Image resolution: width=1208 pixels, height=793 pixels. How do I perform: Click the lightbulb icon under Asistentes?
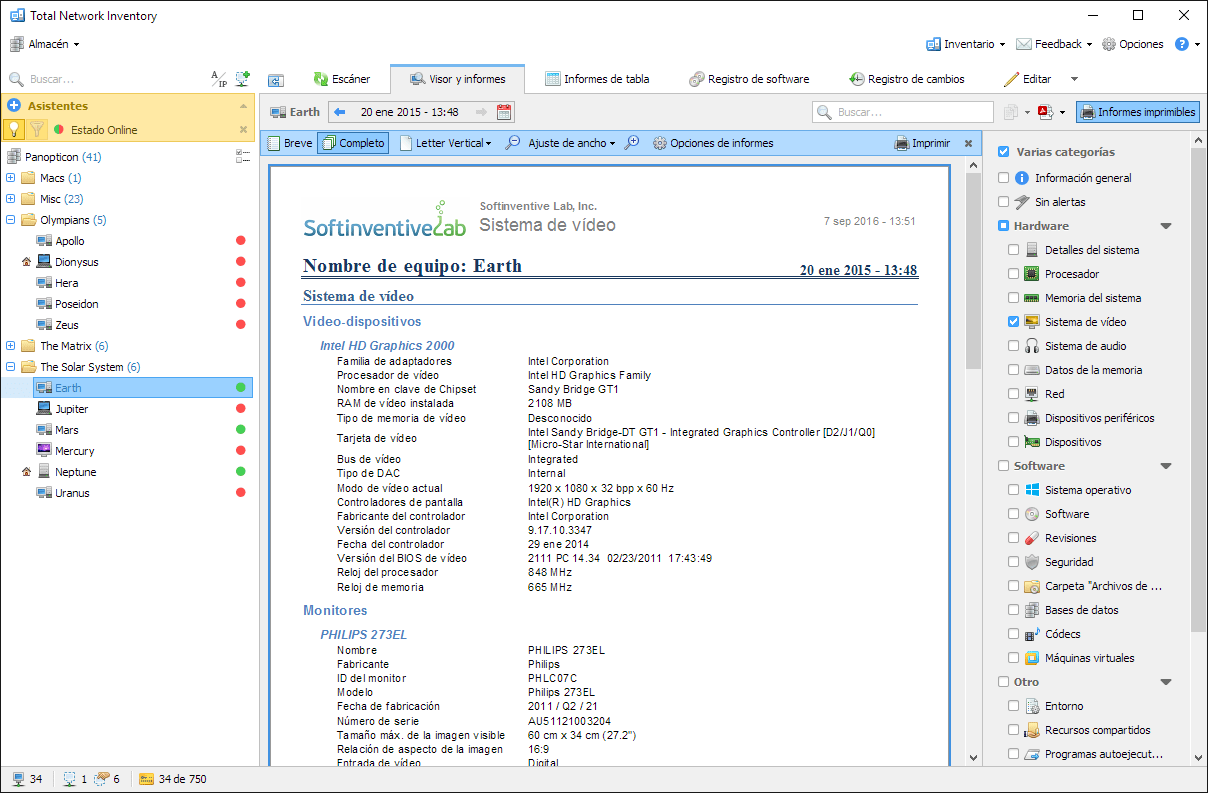(14, 129)
